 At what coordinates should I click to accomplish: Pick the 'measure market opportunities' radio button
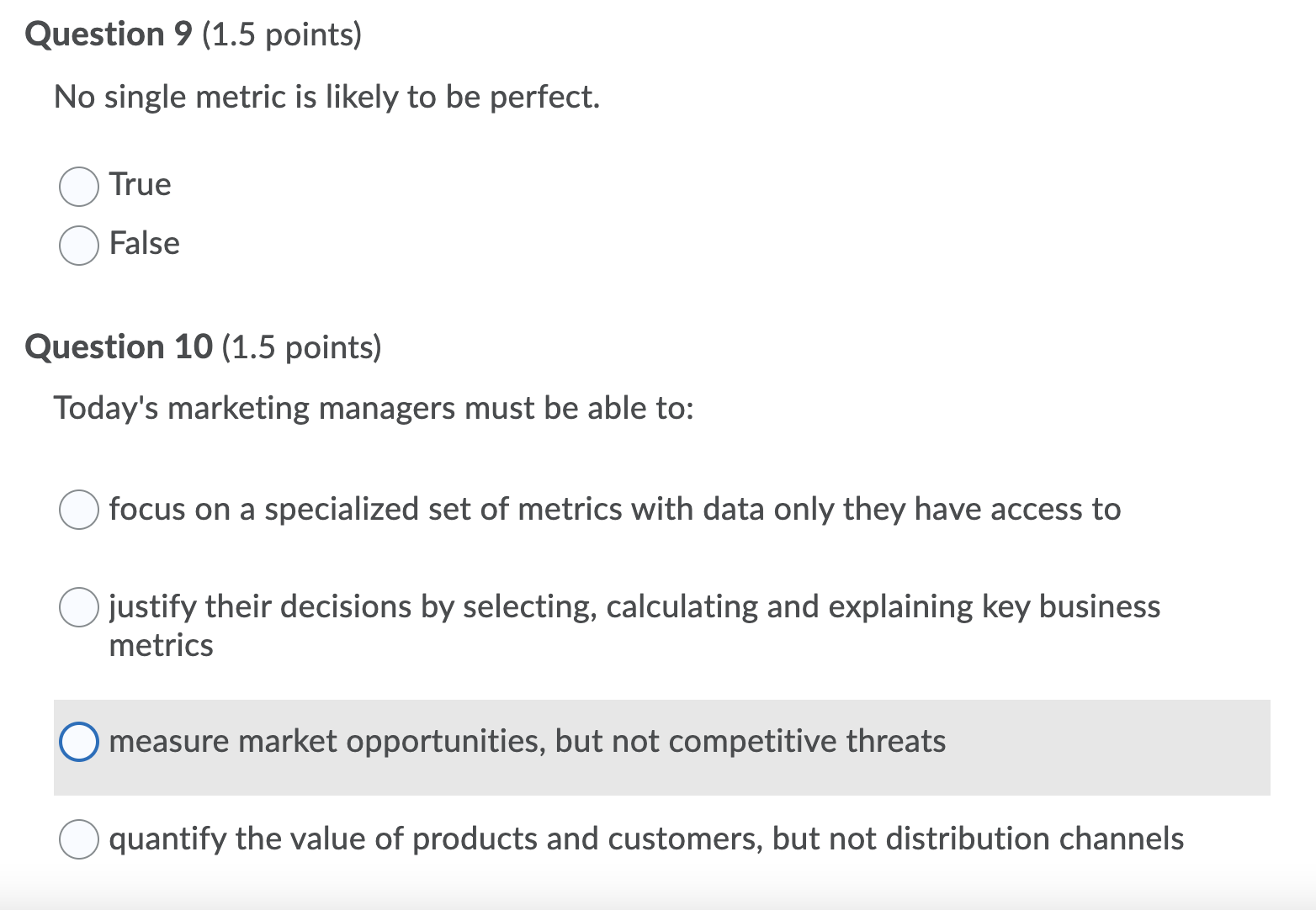point(79,741)
